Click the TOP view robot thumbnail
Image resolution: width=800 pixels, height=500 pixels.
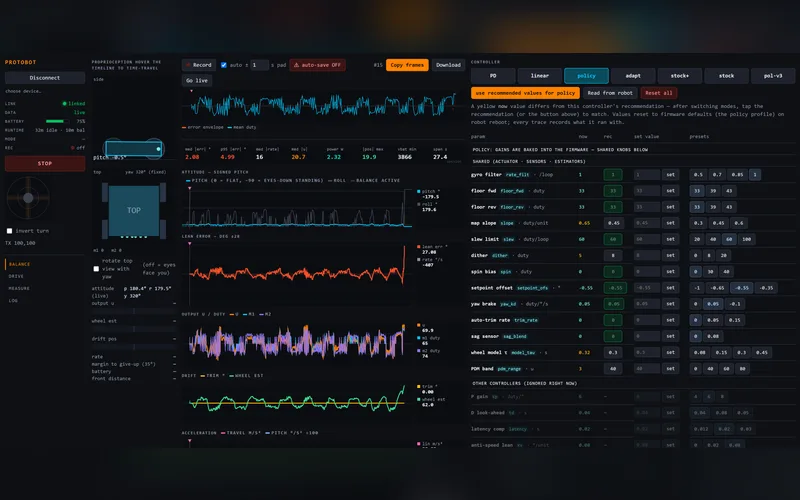[x=134, y=210]
